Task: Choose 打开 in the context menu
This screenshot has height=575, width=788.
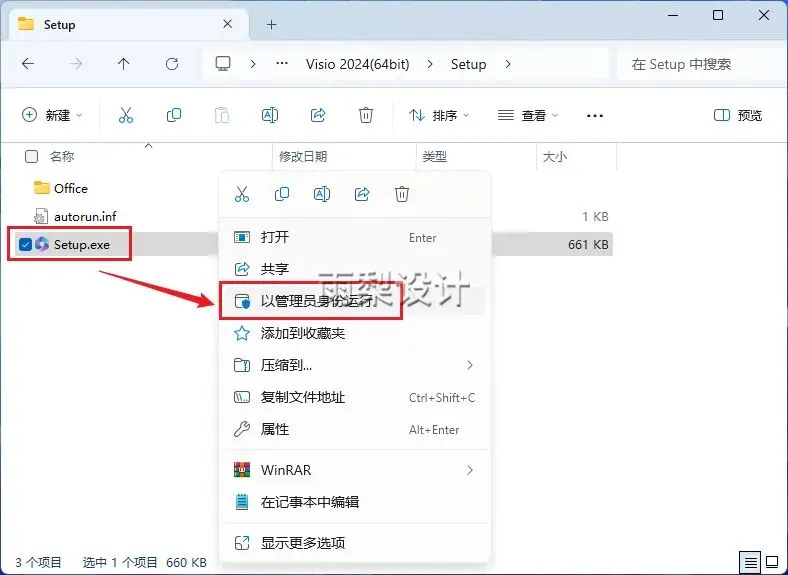Action: click(355, 237)
